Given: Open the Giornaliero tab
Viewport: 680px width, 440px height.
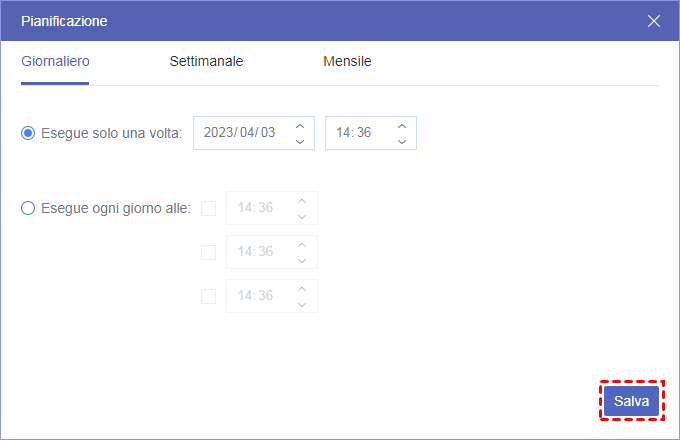Looking at the screenshot, I should (x=55, y=61).
